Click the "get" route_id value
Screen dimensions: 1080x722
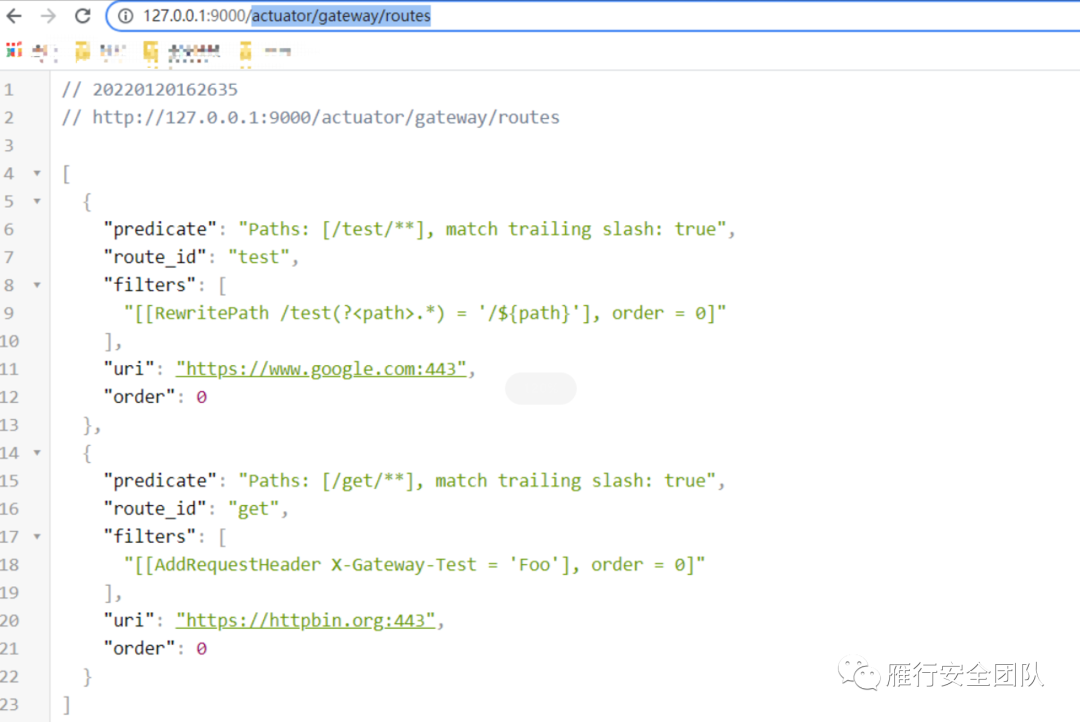[253, 508]
